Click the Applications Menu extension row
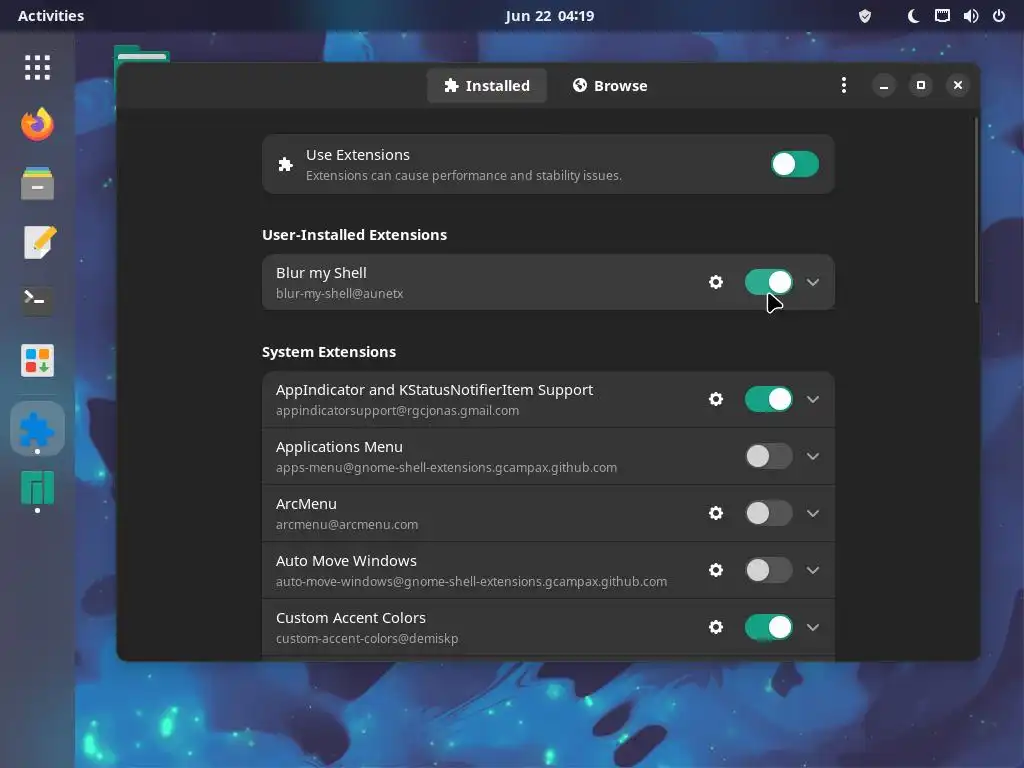The width and height of the screenshot is (1024, 768). point(548,456)
